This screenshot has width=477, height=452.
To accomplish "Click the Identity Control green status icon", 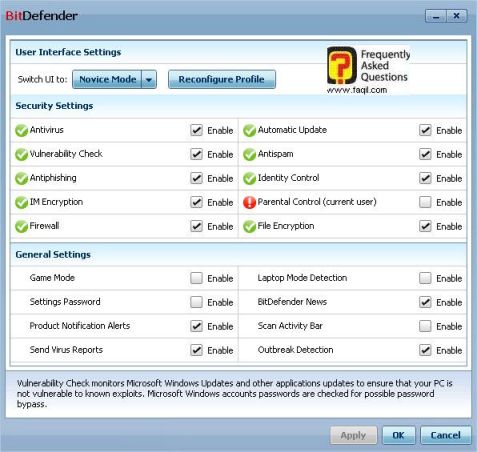I will pos(249,178).
